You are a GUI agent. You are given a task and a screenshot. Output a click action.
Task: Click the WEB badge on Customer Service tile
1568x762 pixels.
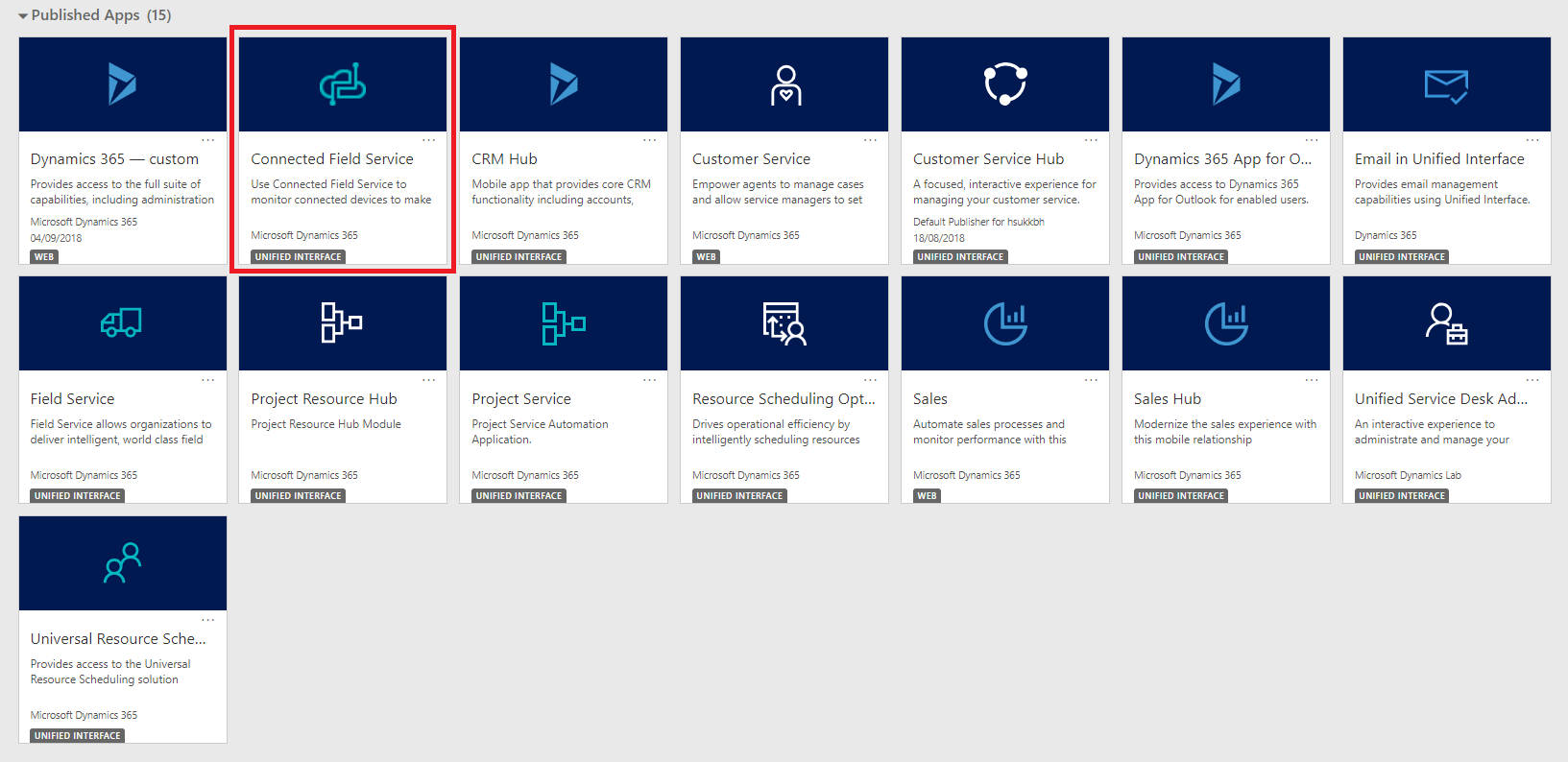(707, 257)
